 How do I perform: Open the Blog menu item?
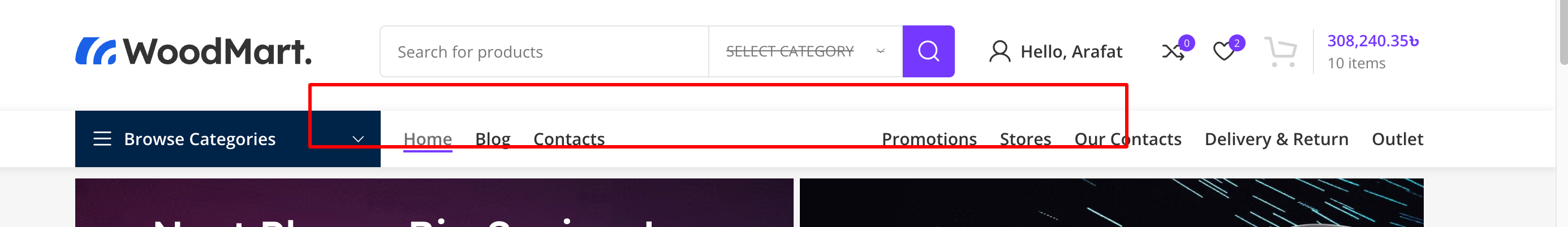[493, 139]
